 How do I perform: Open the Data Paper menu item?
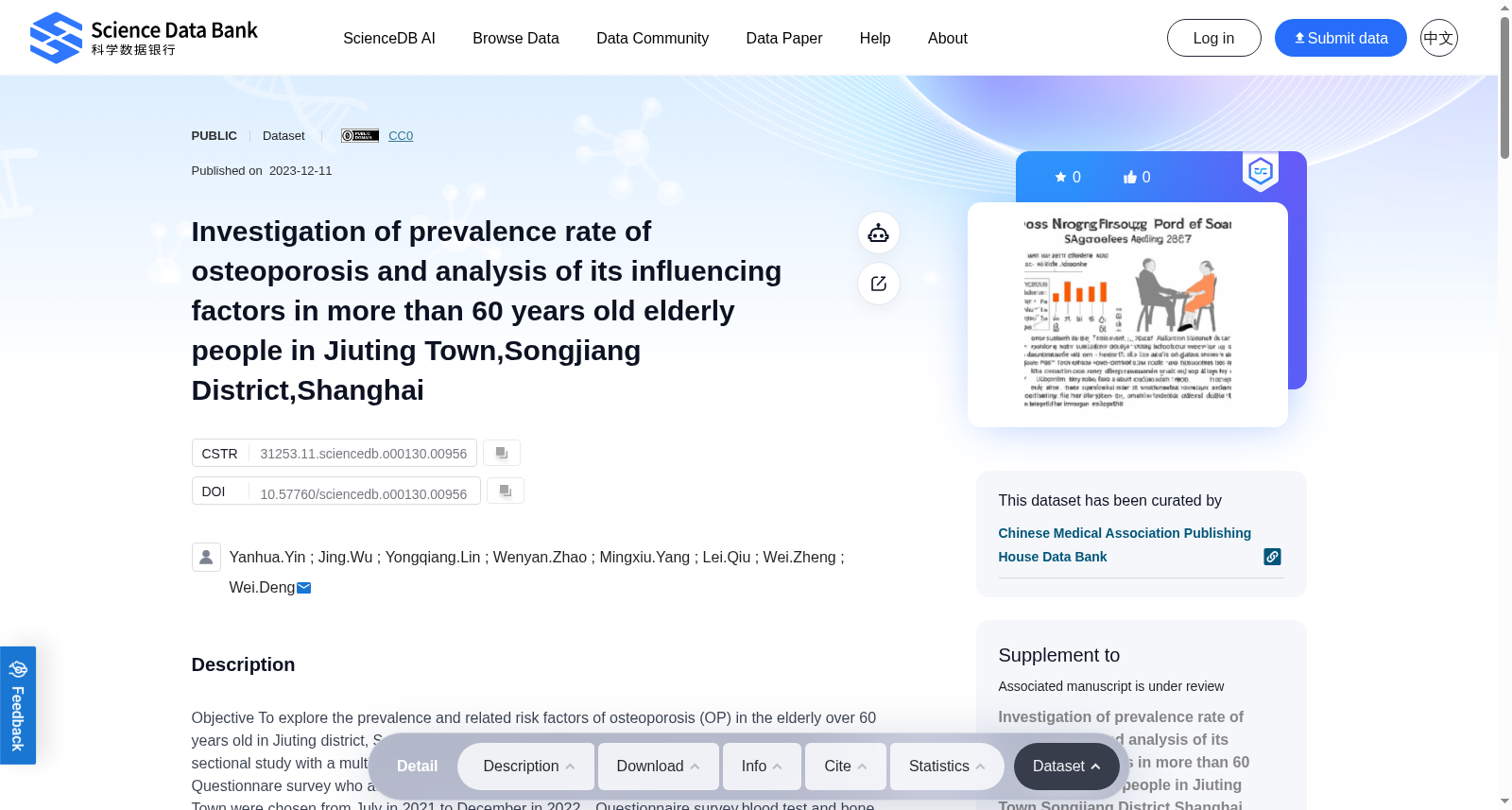784,38
